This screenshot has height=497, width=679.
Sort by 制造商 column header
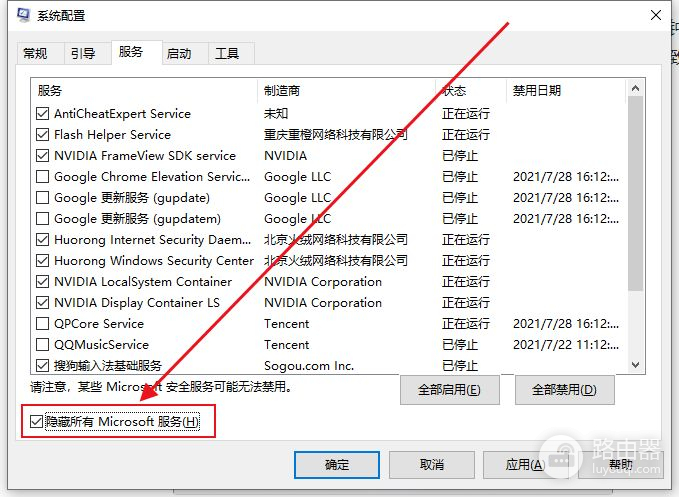(x=346, y=91)
